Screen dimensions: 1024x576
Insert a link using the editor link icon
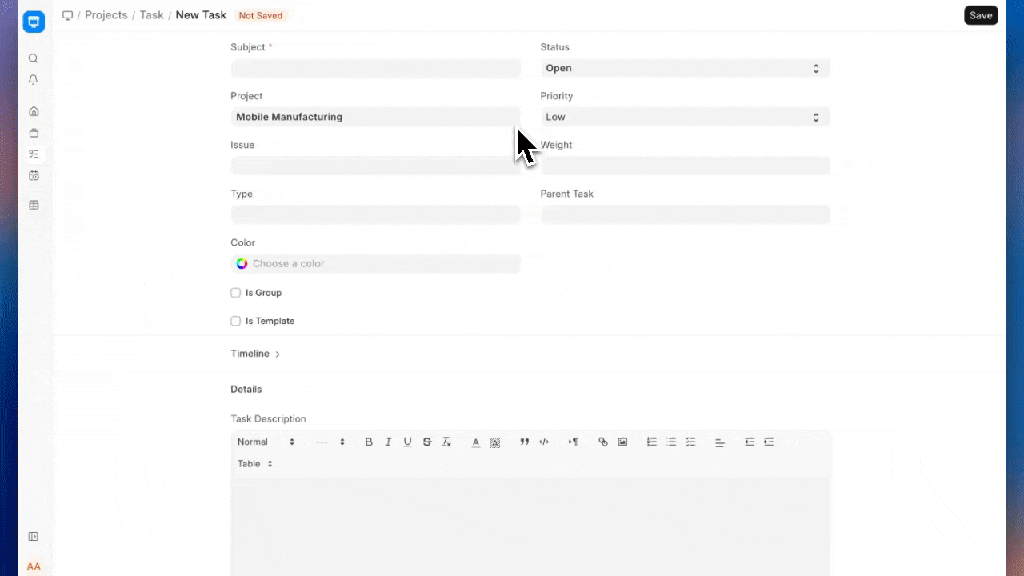602,442
